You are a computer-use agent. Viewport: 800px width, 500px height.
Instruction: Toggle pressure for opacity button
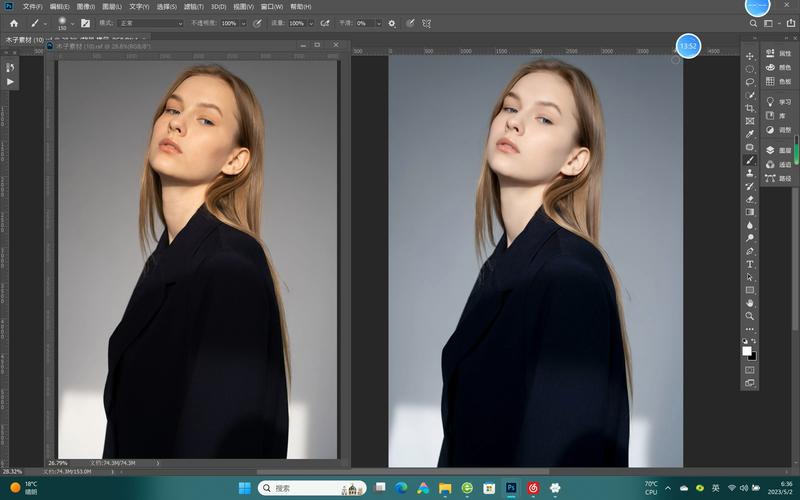[x=258, y=23]
